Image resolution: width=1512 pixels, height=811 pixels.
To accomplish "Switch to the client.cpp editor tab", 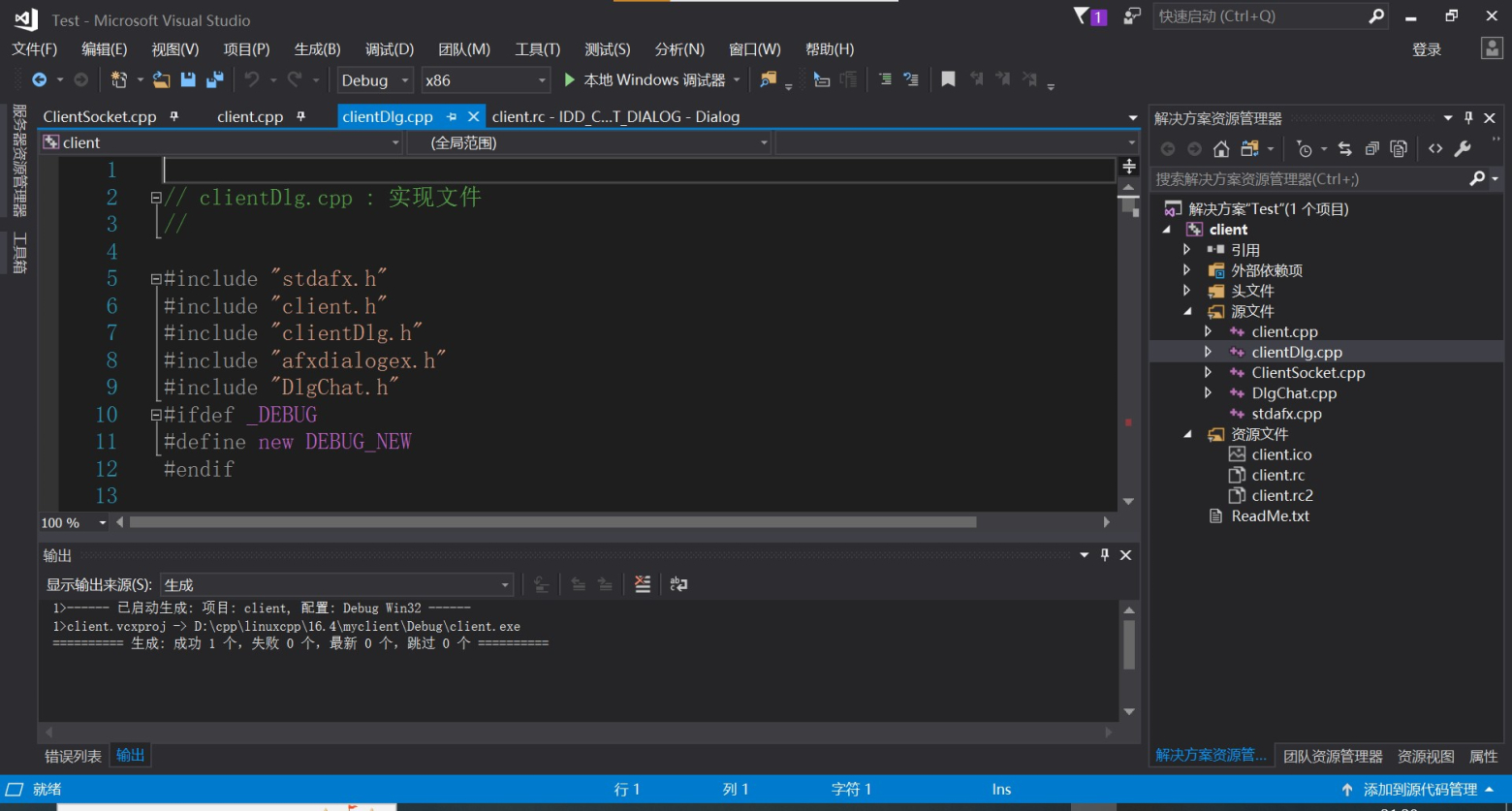I will pyautogui.click(x=249, y=116).
